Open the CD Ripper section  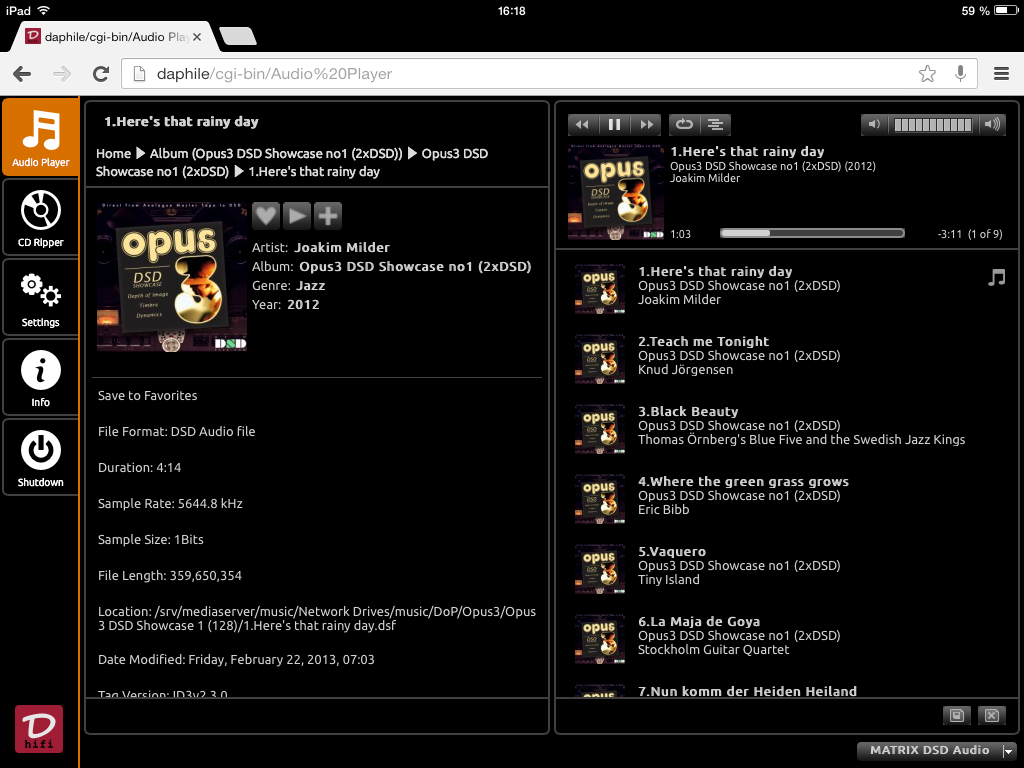40,217
